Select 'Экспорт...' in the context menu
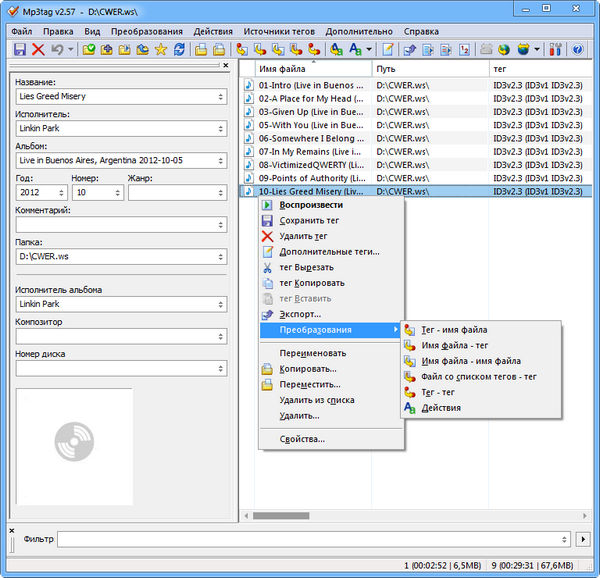Screen dimensions: 600x578 (x=300, y=314)
